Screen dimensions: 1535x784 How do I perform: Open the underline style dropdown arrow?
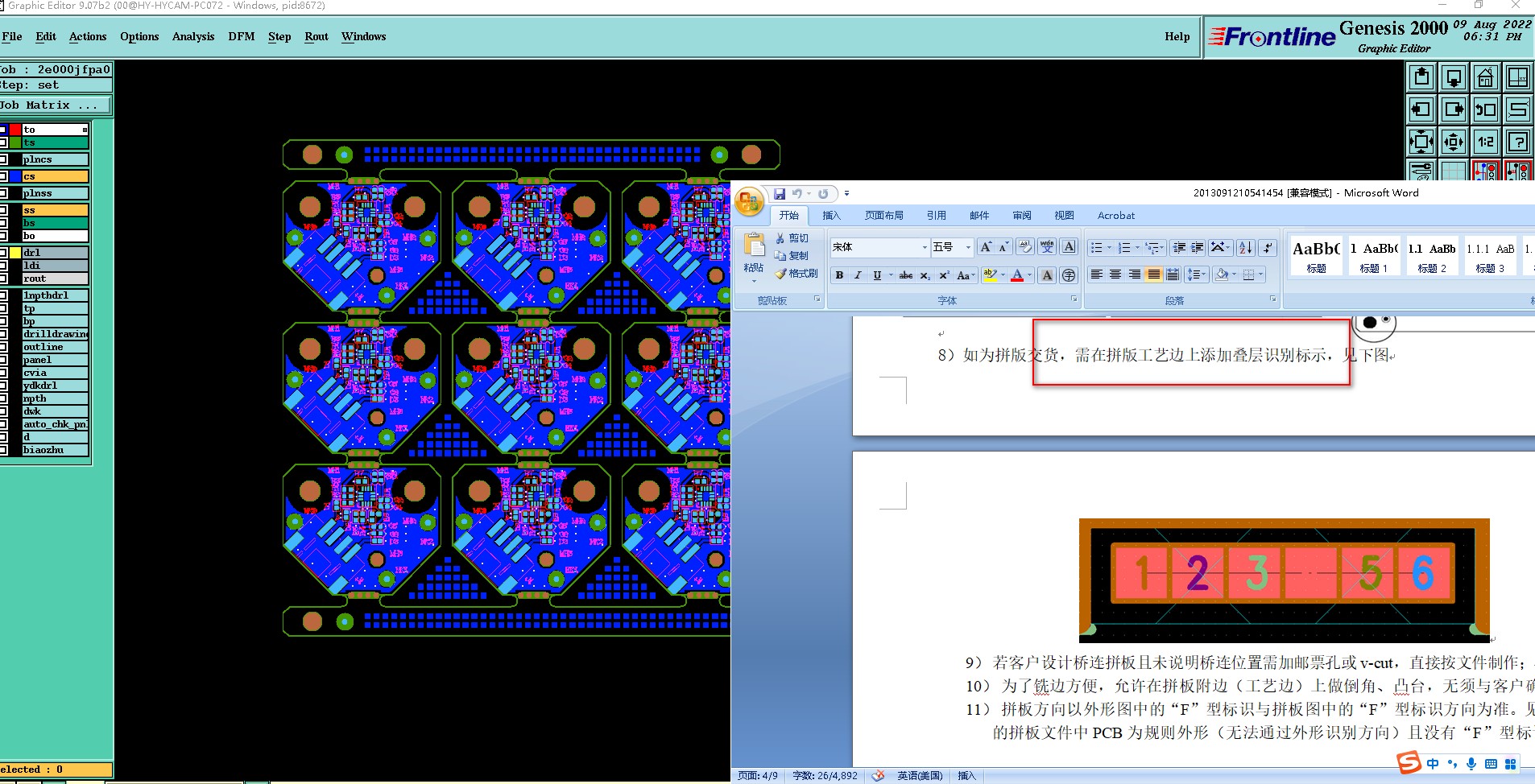pos(891,275)
